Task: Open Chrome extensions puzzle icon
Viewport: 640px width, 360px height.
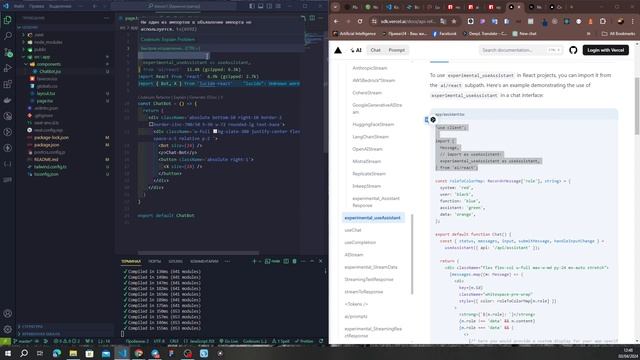Action: [603, 21]
